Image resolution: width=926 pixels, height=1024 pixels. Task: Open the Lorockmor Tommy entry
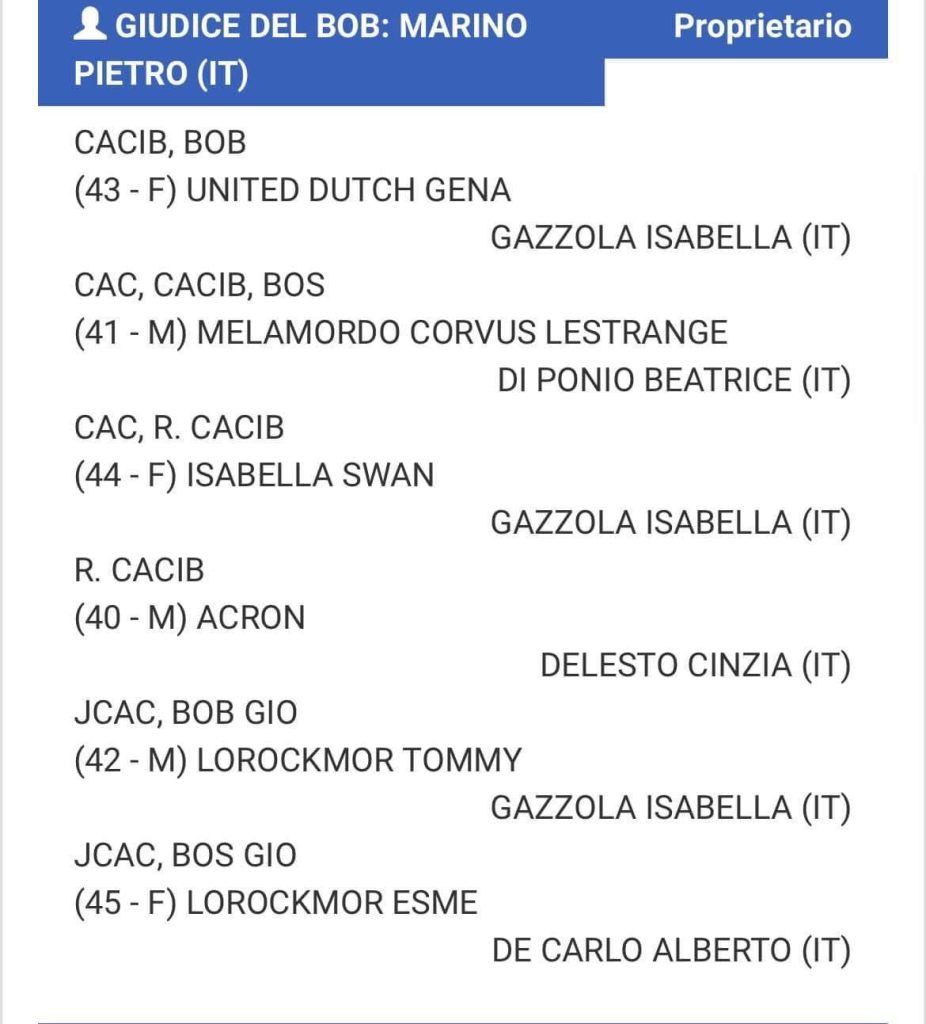pyautogui.click(x=298, y=761)
